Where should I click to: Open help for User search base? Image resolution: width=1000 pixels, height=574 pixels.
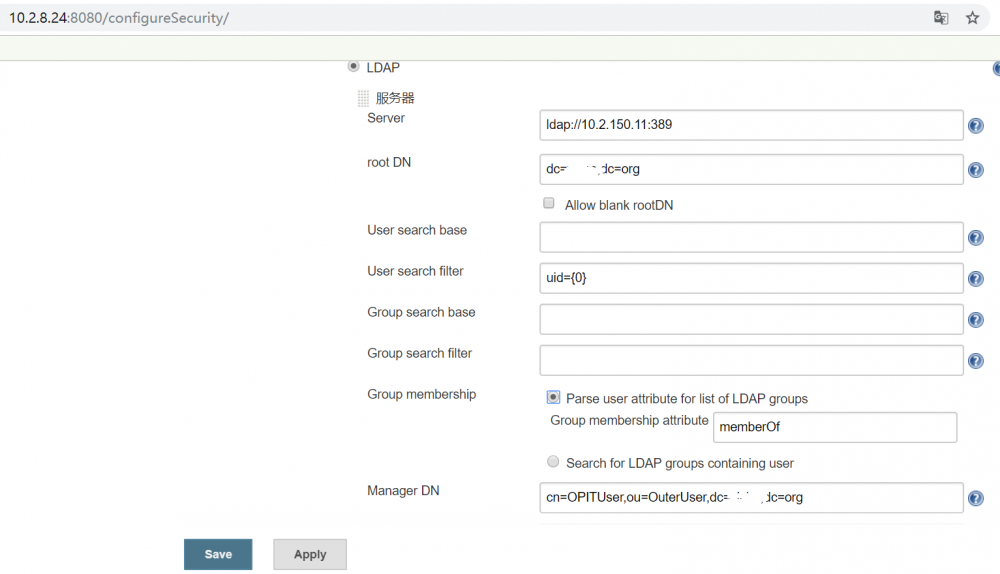[x=975, y=238]
